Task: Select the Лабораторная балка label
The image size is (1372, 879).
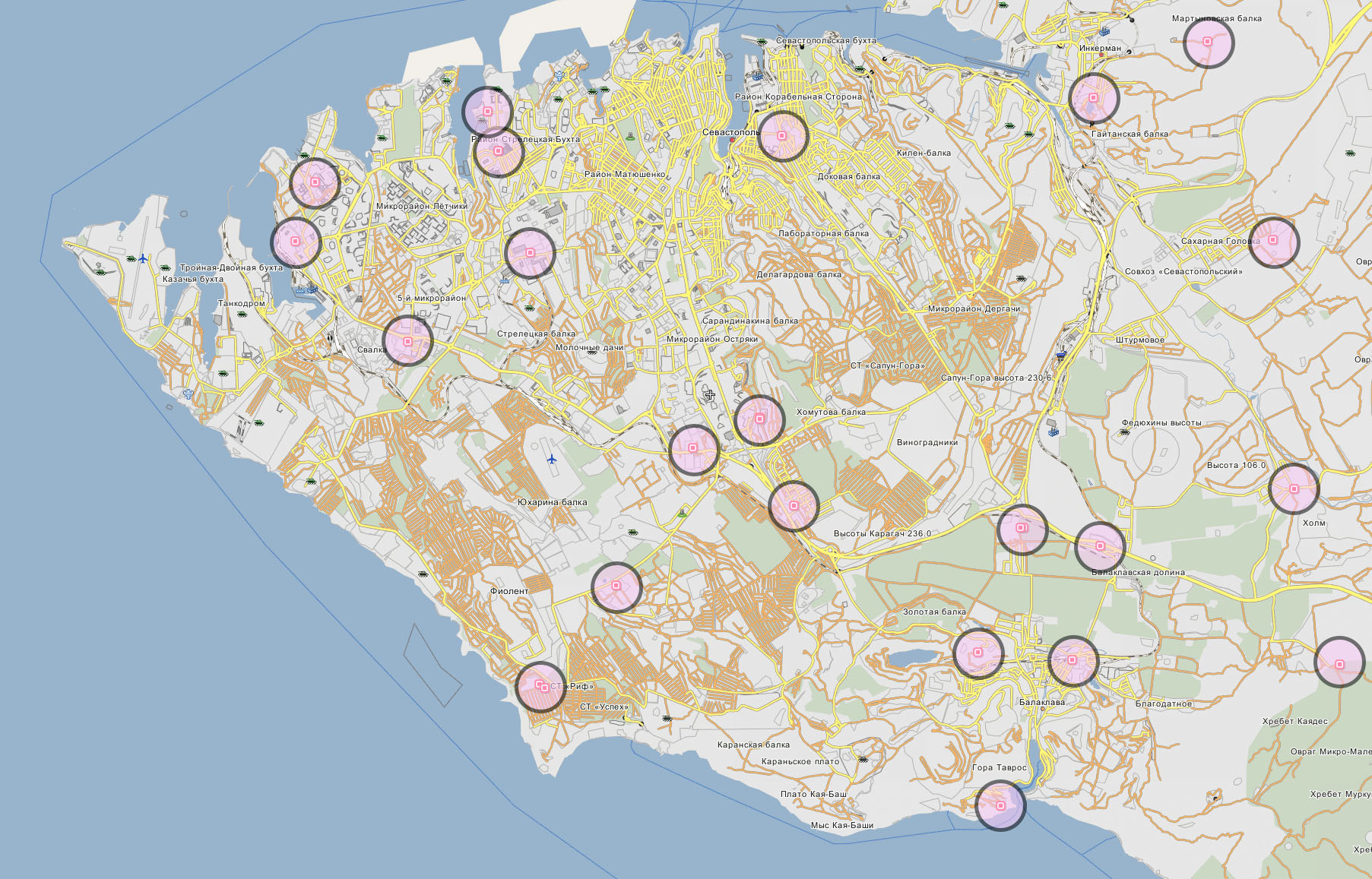Action: tap(823, 233)
